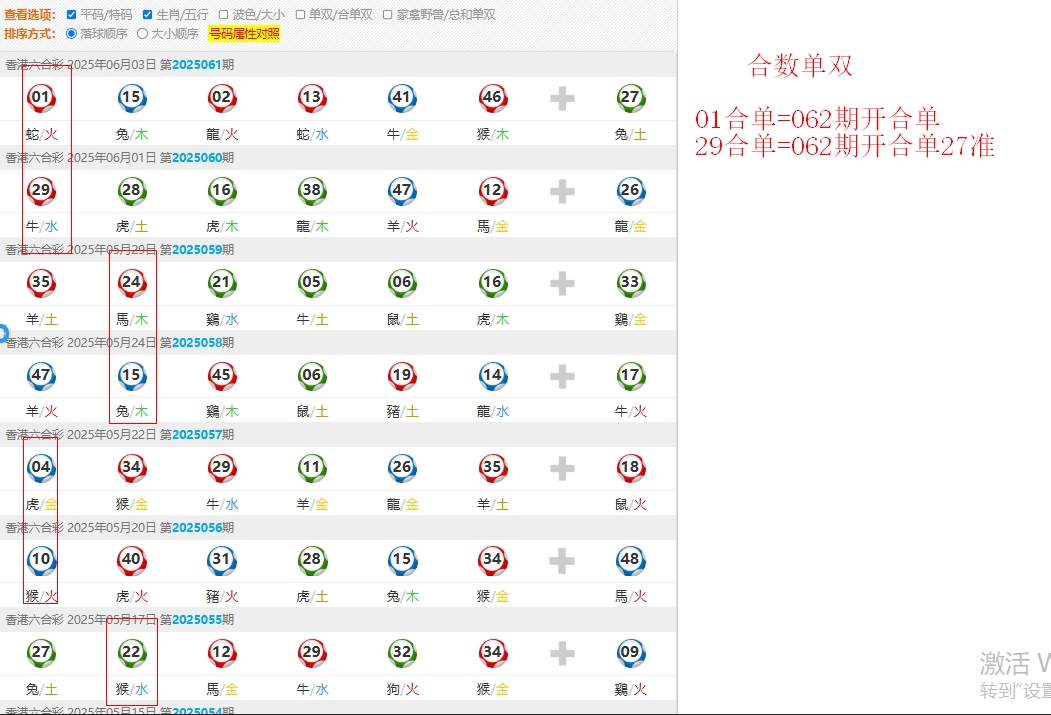Select ball 19 in draw 2025058

[x=402, y=375]
